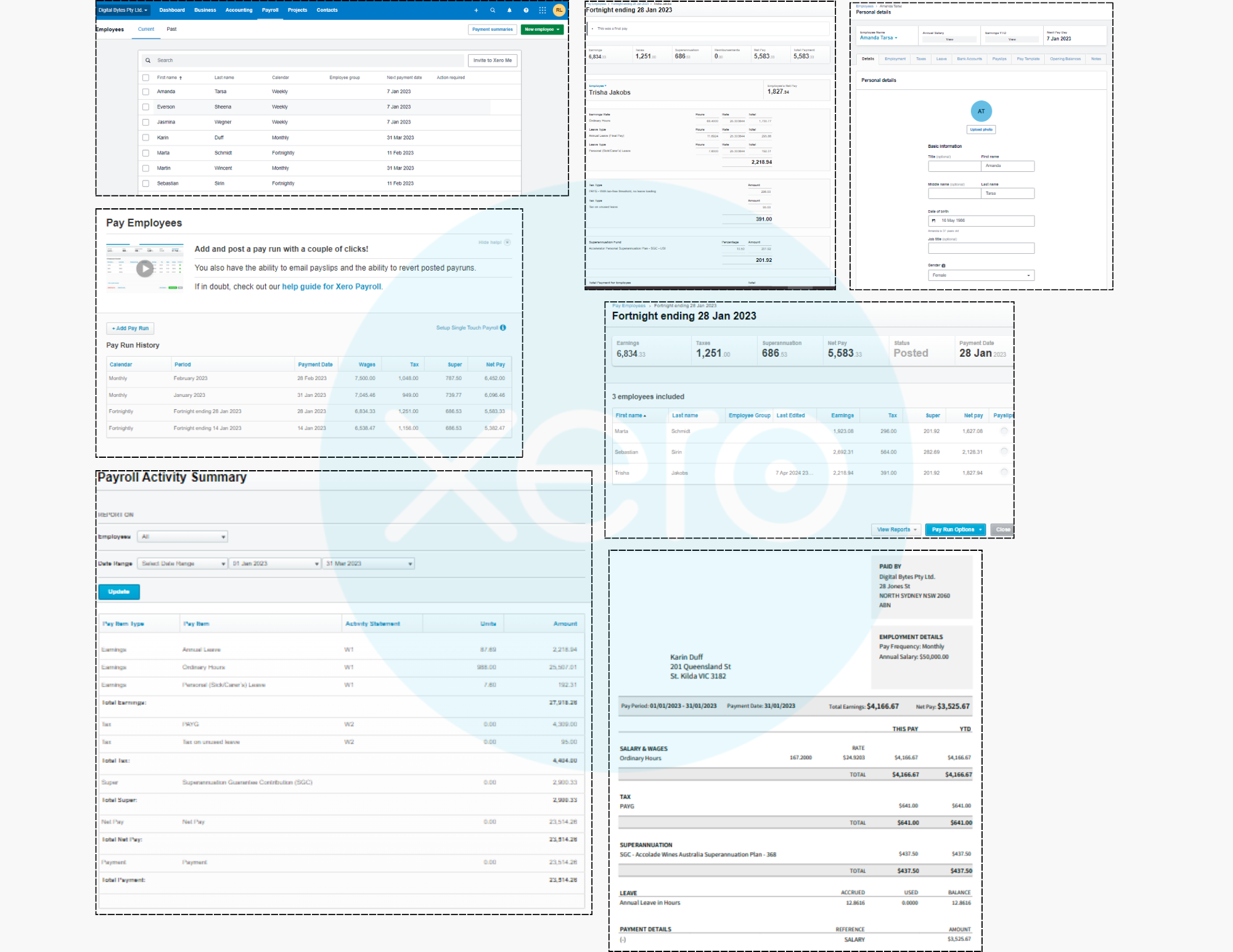Open the apps grid menu
Image resolution: width=1233 pixels, height=952 pixels.
543,10
